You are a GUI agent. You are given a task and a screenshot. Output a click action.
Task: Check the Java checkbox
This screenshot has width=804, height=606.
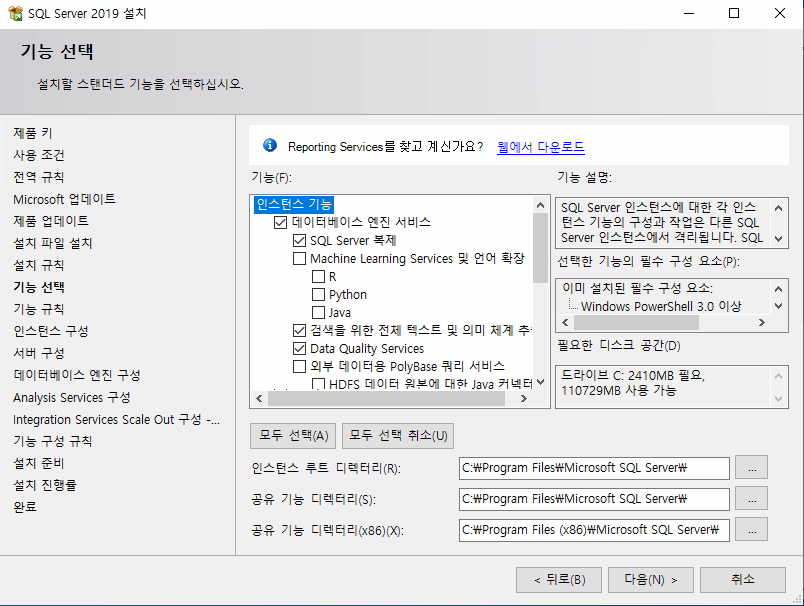[x=318, y=312]
